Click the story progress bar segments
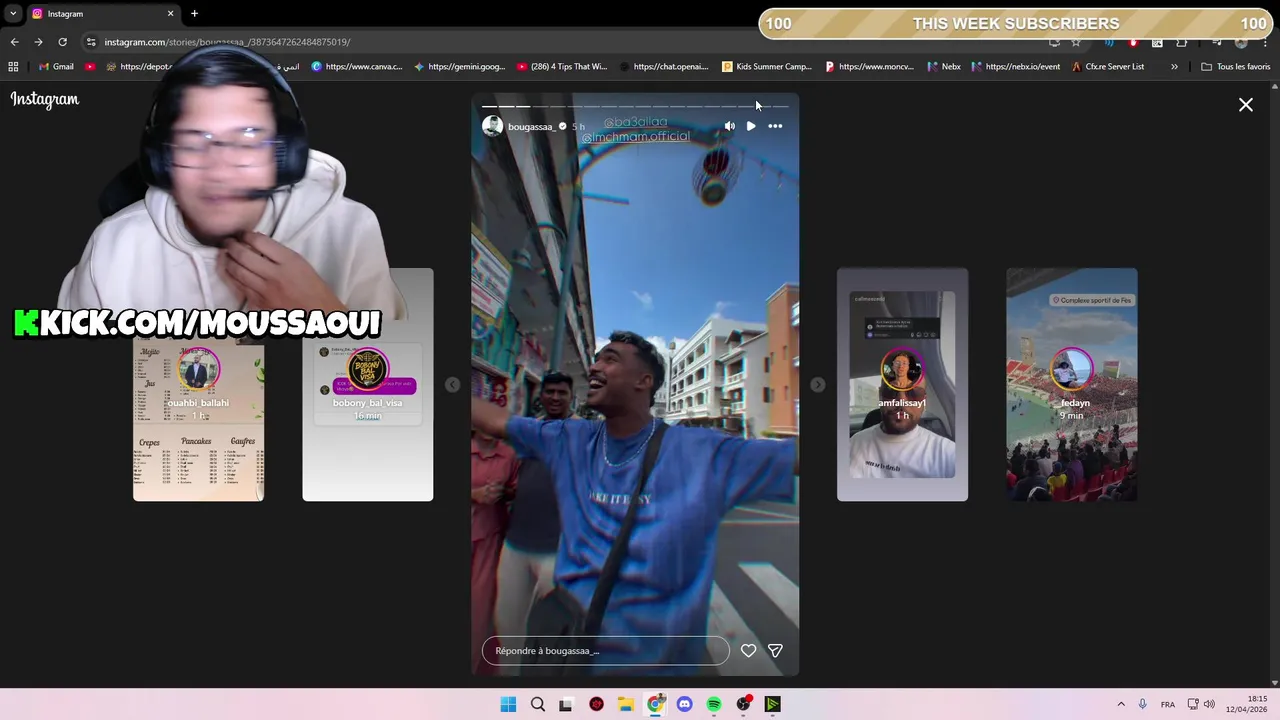 point(635,106)
